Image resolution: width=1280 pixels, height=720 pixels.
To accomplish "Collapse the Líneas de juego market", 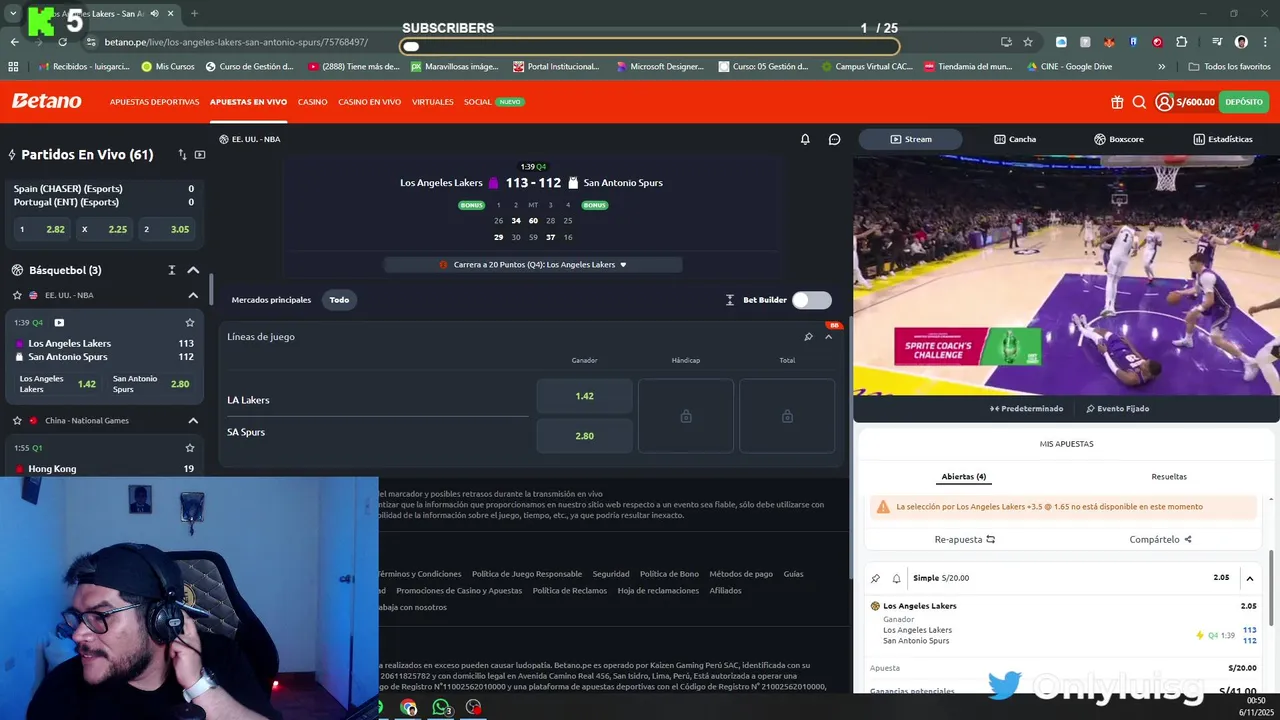I will (x=828, y=337).
